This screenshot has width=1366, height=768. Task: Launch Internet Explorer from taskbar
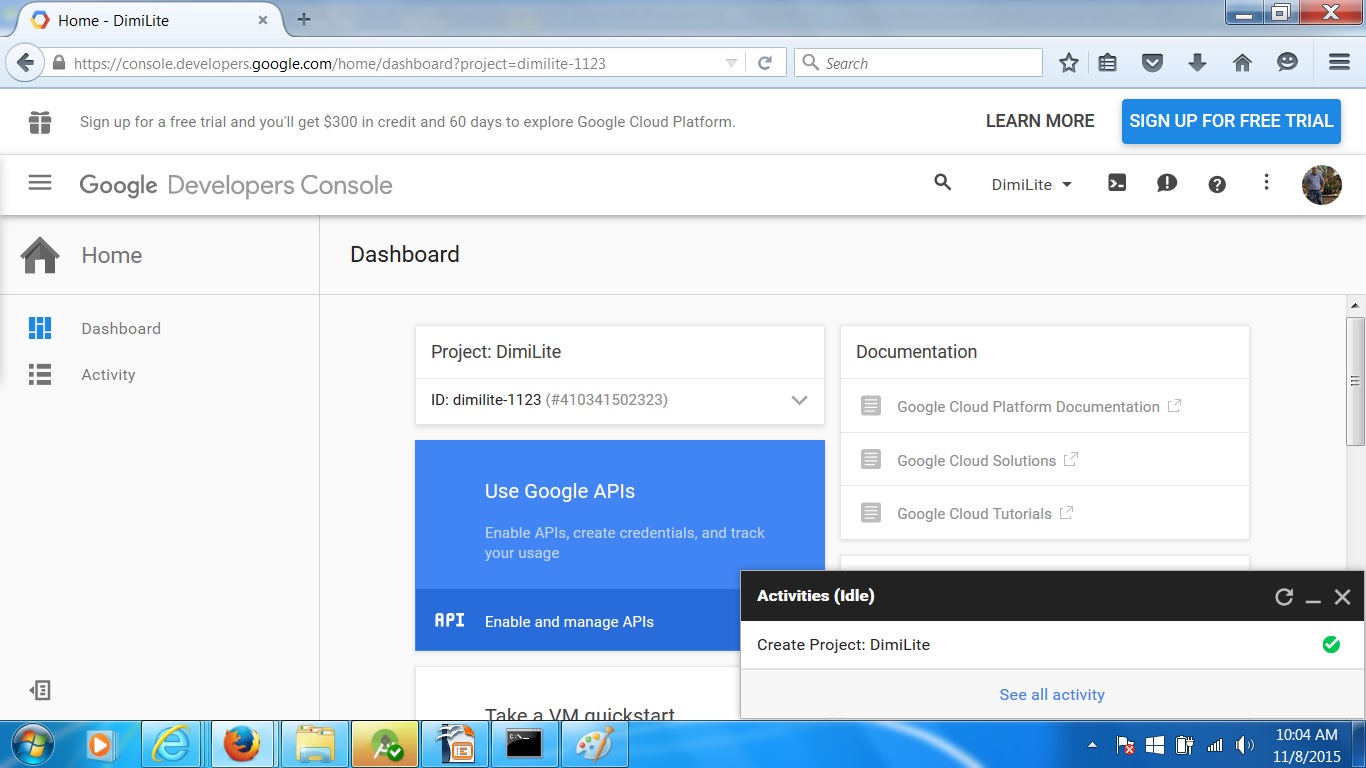[171, 744]
